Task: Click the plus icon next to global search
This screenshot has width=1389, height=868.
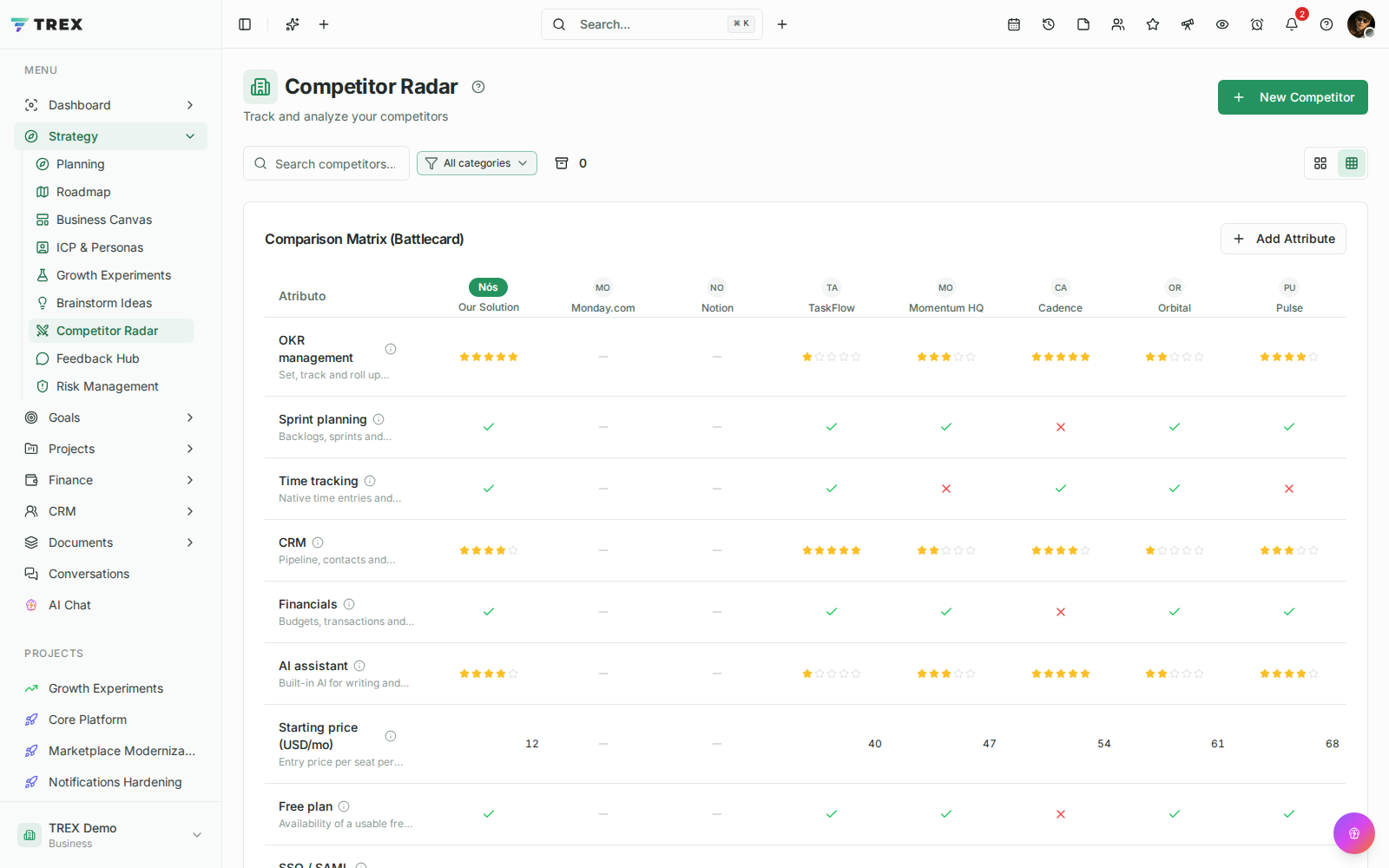Action: coord(782,24)
